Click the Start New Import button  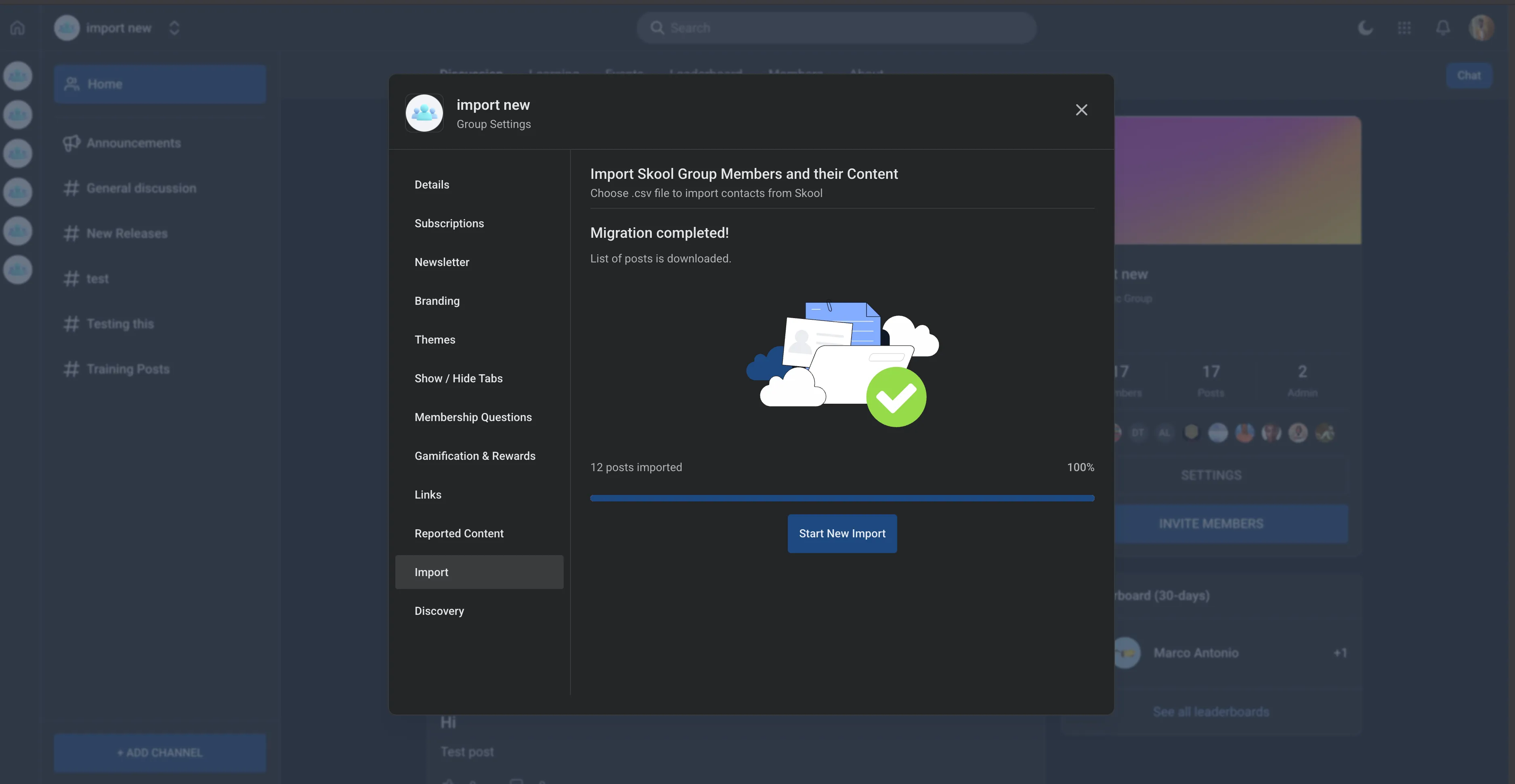(841, 533)
